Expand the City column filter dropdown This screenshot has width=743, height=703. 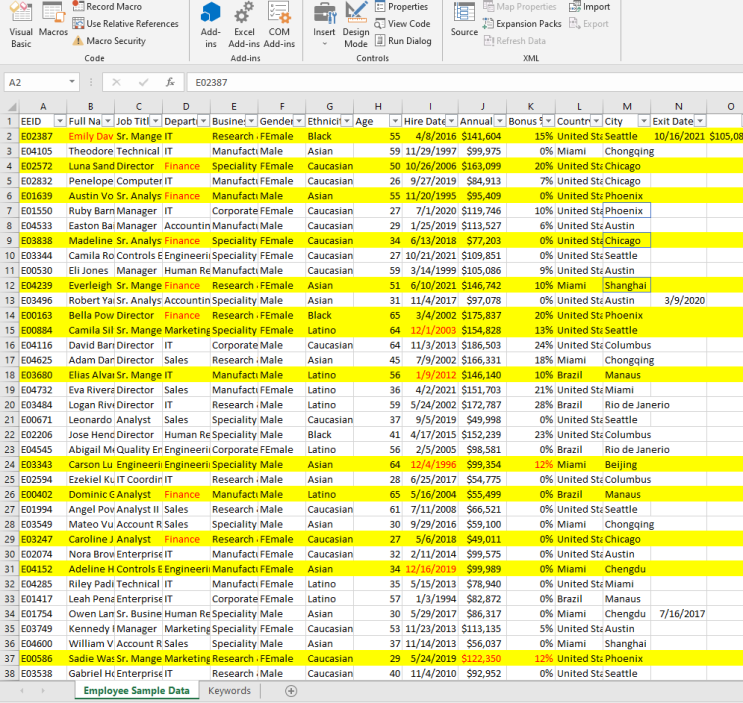coord(641,121)
